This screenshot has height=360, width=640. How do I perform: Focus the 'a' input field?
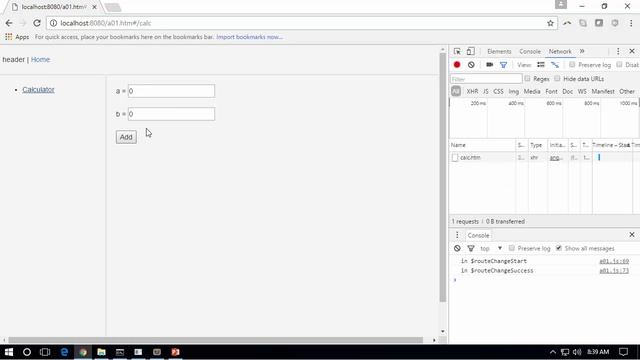coord(171,91)
